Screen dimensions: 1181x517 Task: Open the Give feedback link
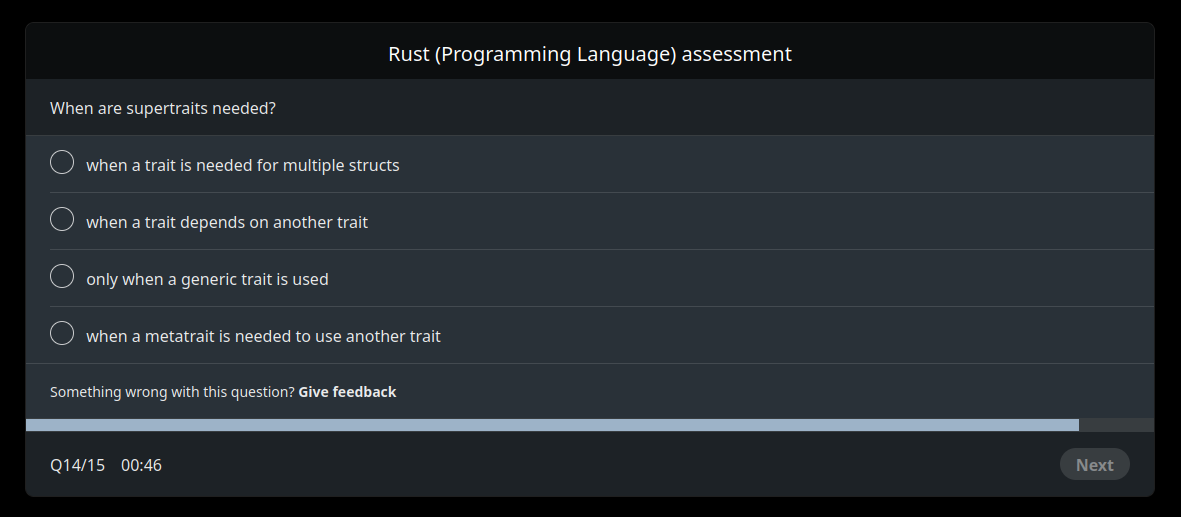coord(347,392)
